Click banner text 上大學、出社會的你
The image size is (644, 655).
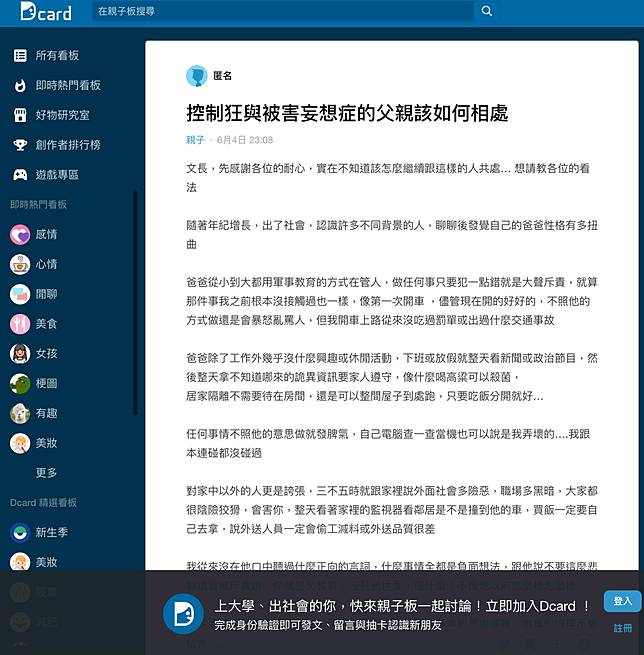[276, 607]
